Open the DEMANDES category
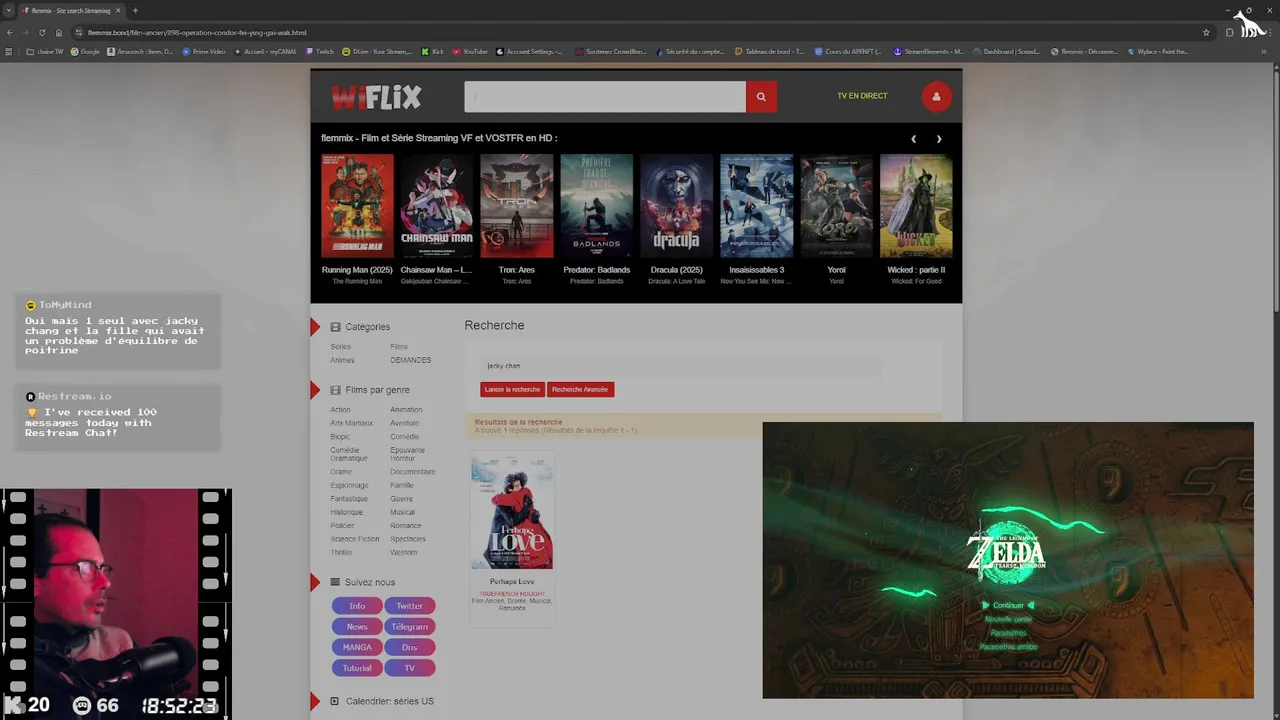The image size is (1280, 720). pos(410,360)
